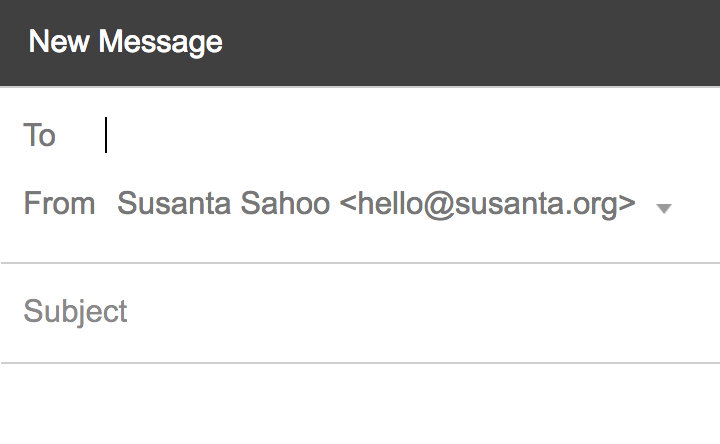Click the "New Message" heading text
720x444 pixels.
coord(125,43)
